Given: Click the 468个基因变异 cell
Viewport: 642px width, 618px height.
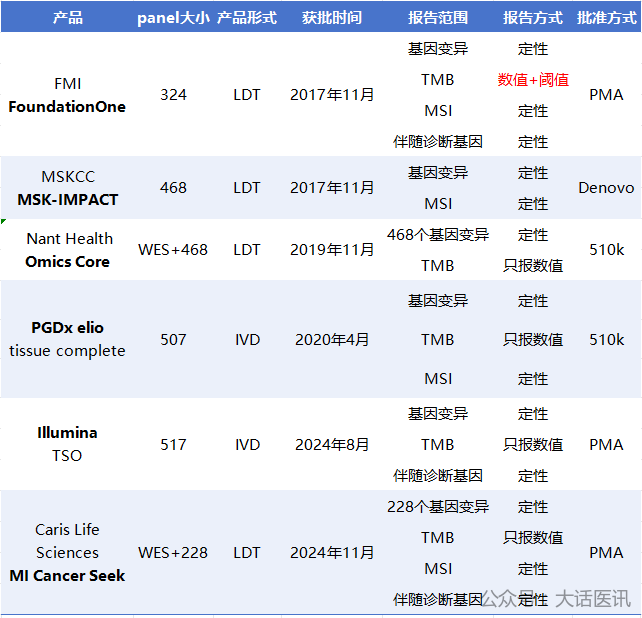Looking at the screenshot, I should pyautogui.click(x=438, y=235).
